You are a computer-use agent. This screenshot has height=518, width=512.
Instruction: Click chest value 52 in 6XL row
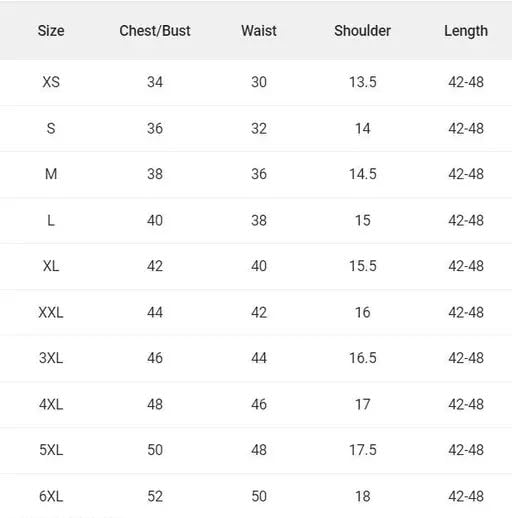click(155, 496)
